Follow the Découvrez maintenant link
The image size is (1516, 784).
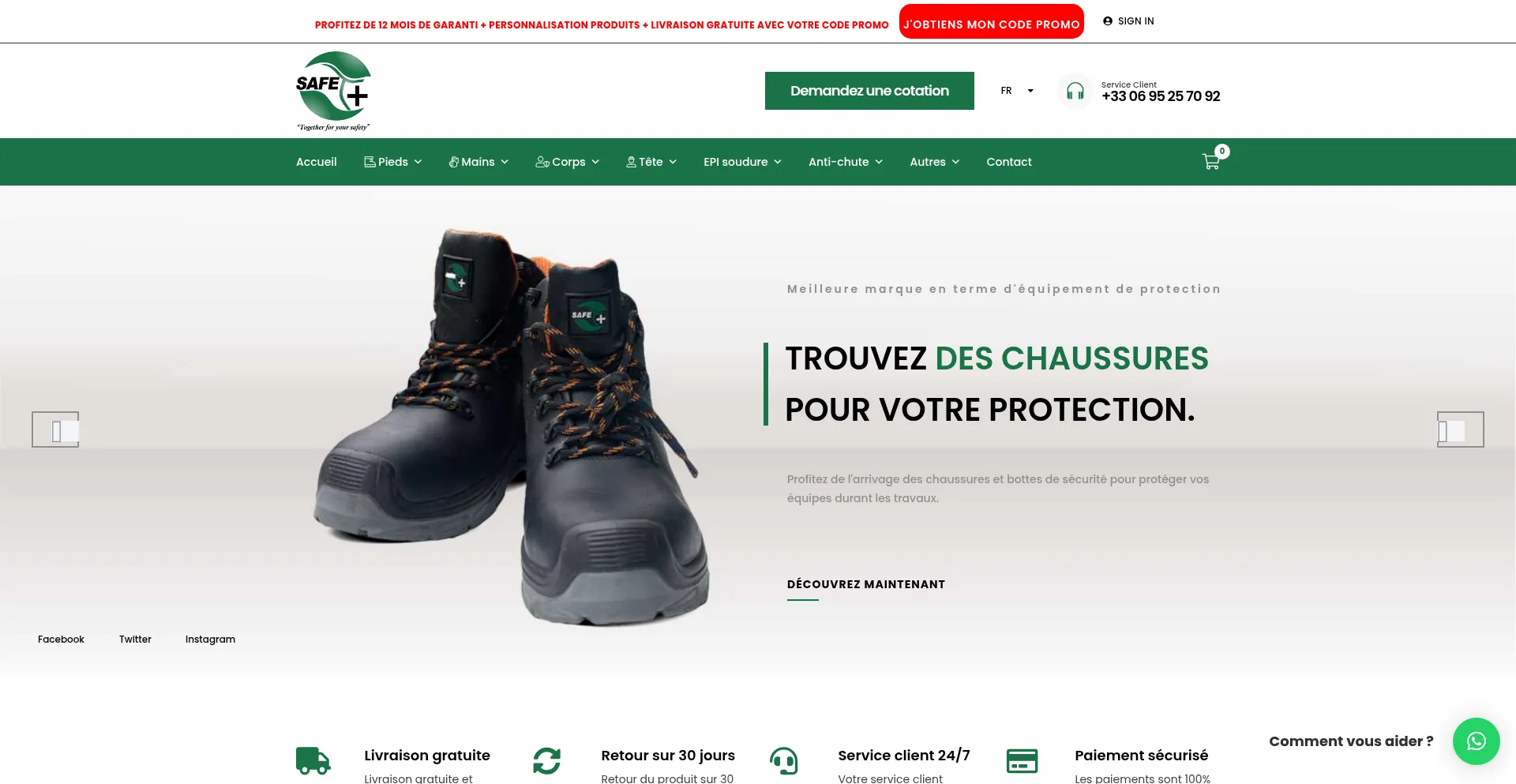pos(866,584)
